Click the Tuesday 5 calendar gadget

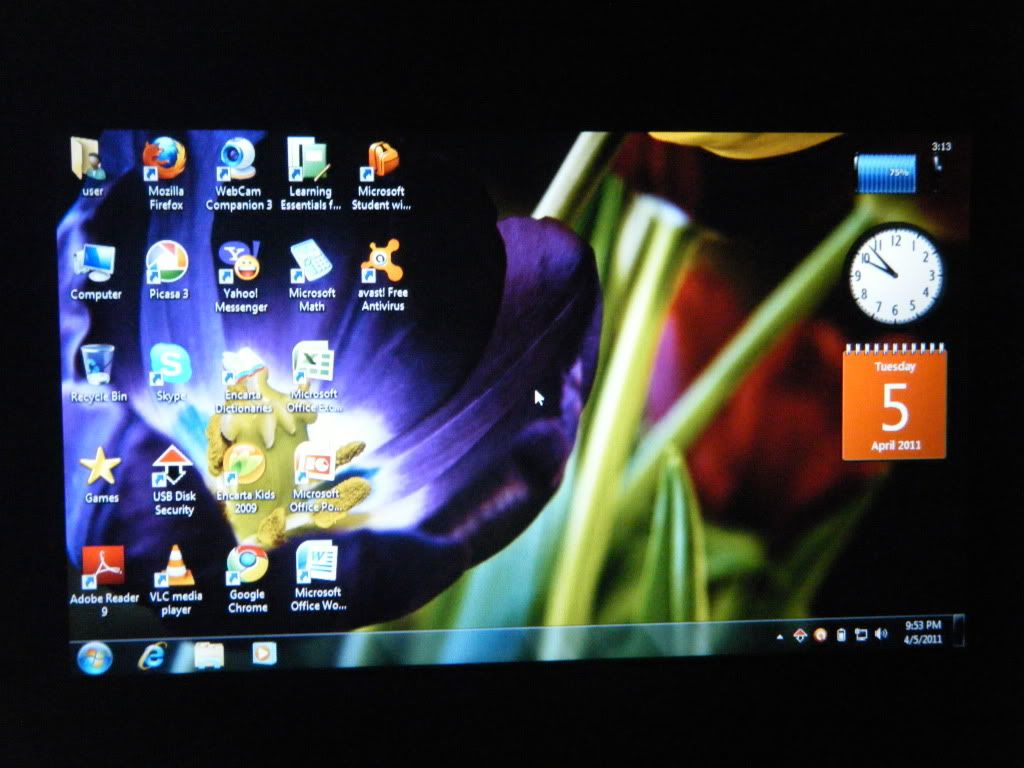coord(894,402)
